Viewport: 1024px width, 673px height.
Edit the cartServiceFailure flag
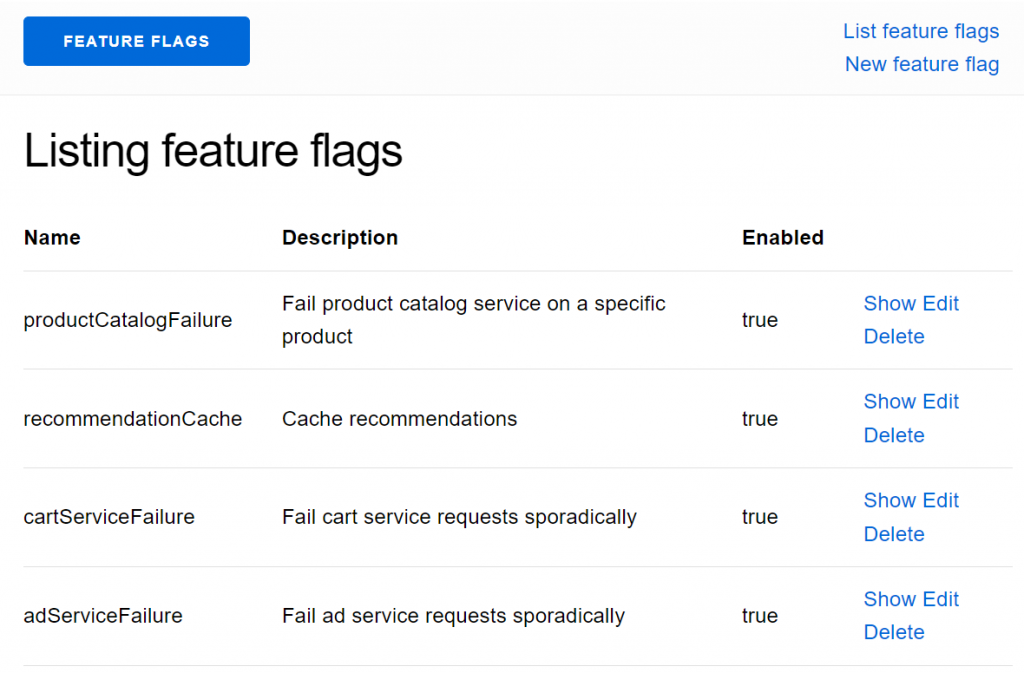click(941, 500)
